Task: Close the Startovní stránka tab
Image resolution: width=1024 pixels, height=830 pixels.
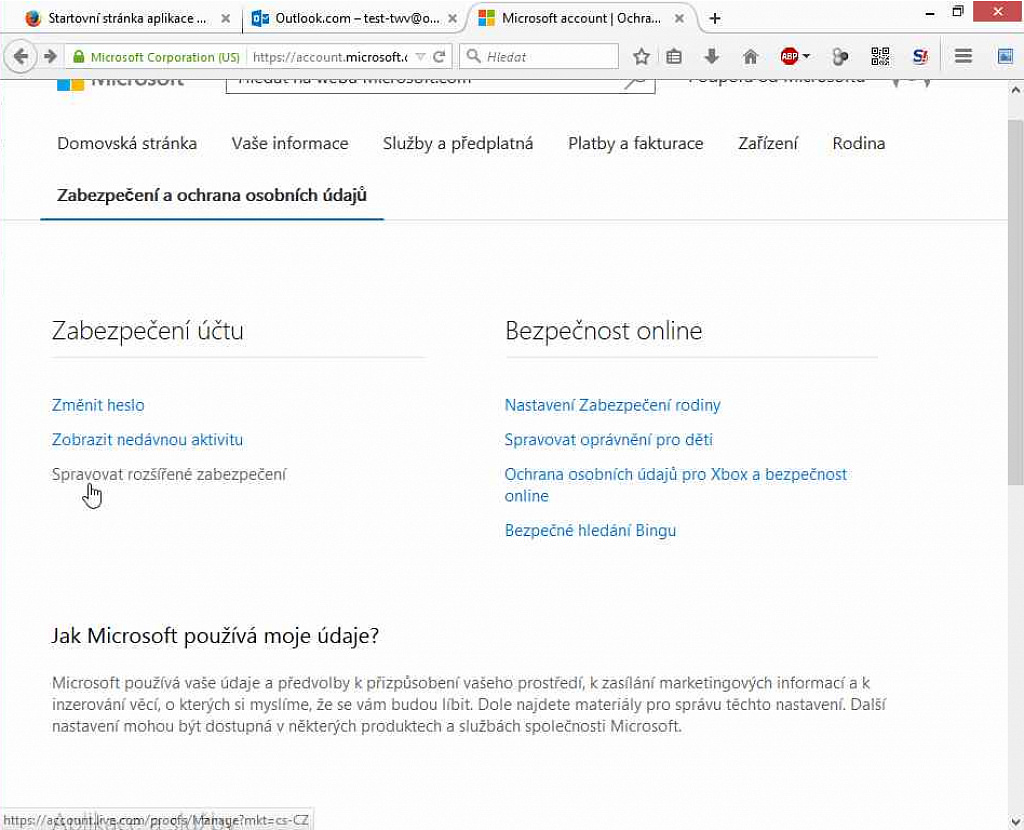Action: [x=225, y=18]
